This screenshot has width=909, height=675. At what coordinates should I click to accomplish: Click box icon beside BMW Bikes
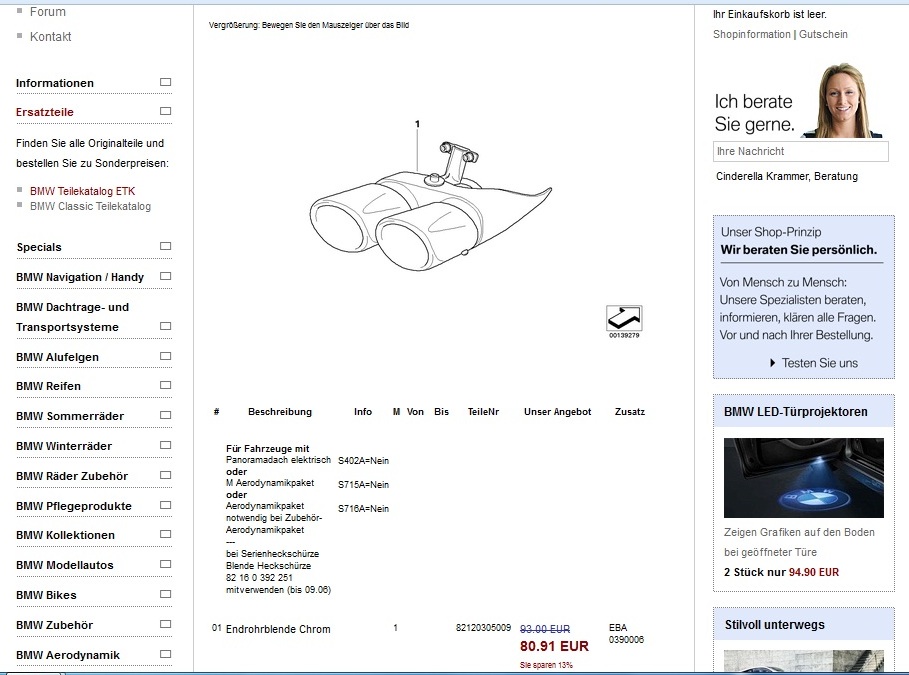coord(165,594)
